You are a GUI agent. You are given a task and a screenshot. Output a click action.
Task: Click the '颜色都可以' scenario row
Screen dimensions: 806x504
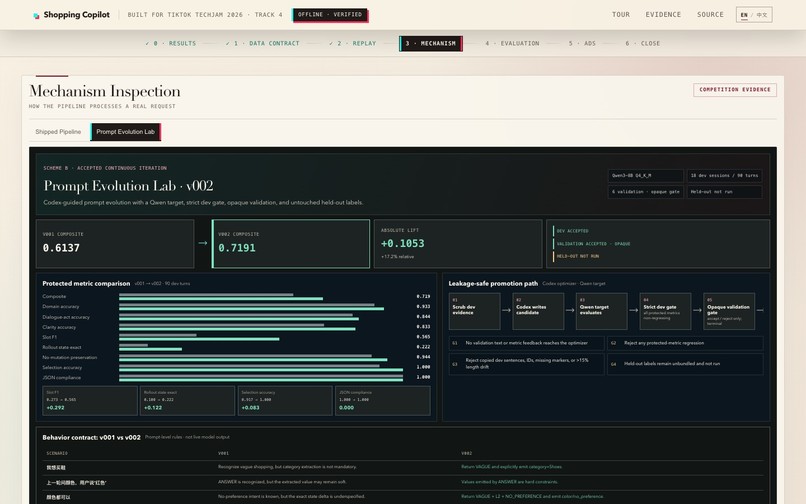[x=403, y=497]
